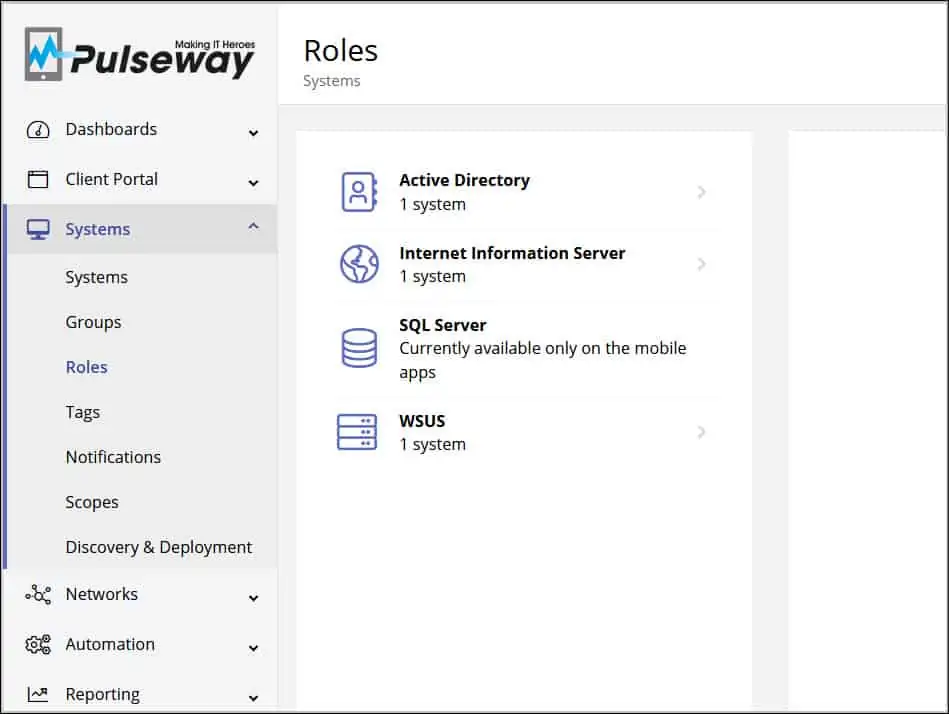Click the Systems monitor icon
The image size is (949, 714).
coord(38,229)
